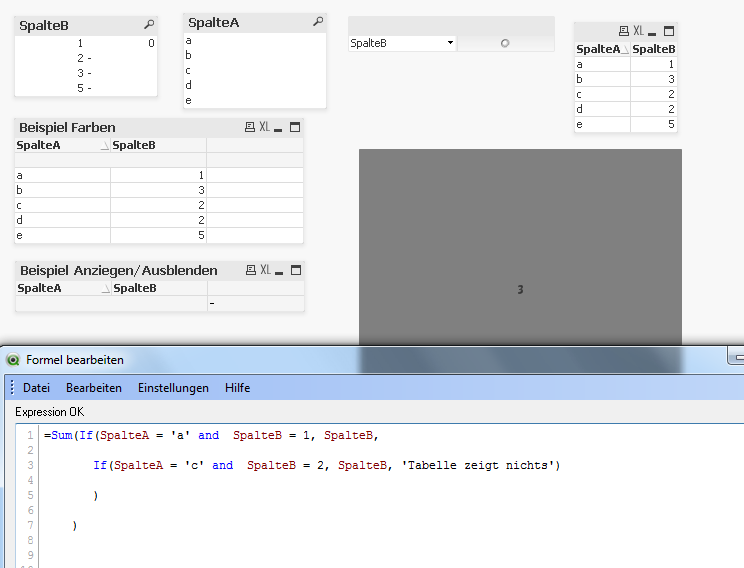Select value 'c' in SpalteA listbox

pos(188,70)
